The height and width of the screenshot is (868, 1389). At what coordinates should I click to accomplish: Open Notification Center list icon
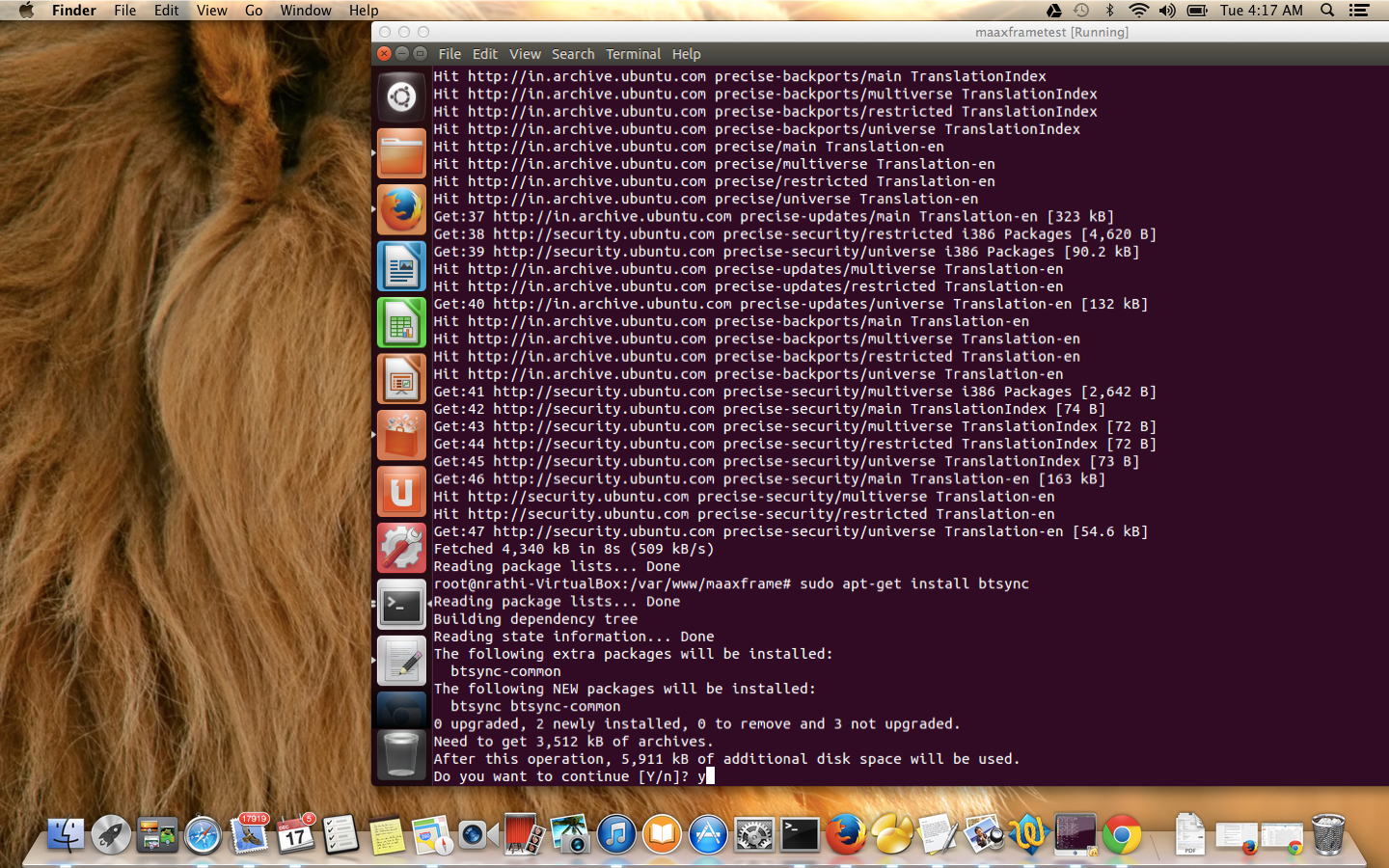click(1359, 11)
